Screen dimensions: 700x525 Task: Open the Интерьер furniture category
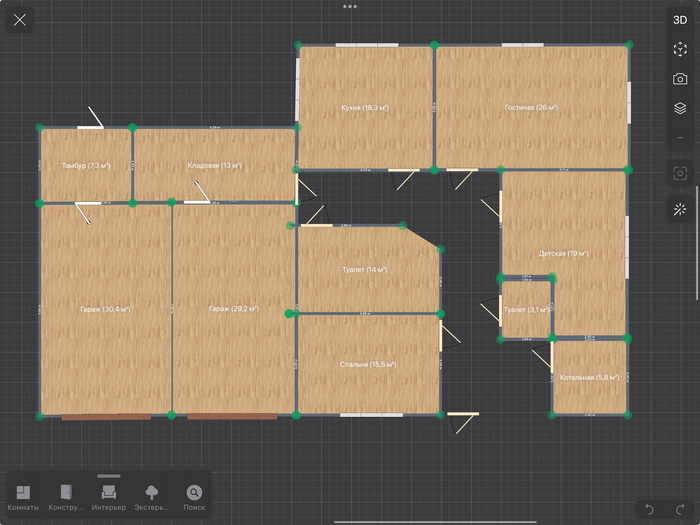point(109,497)
